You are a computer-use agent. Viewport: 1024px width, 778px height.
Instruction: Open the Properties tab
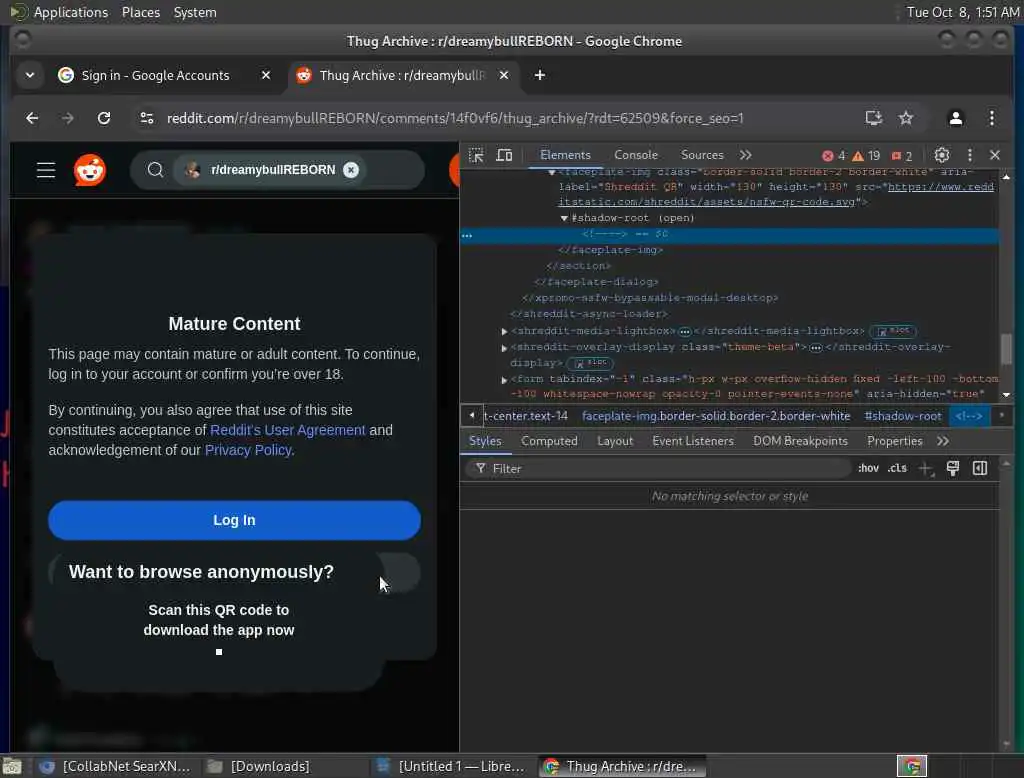click(895, 441)
